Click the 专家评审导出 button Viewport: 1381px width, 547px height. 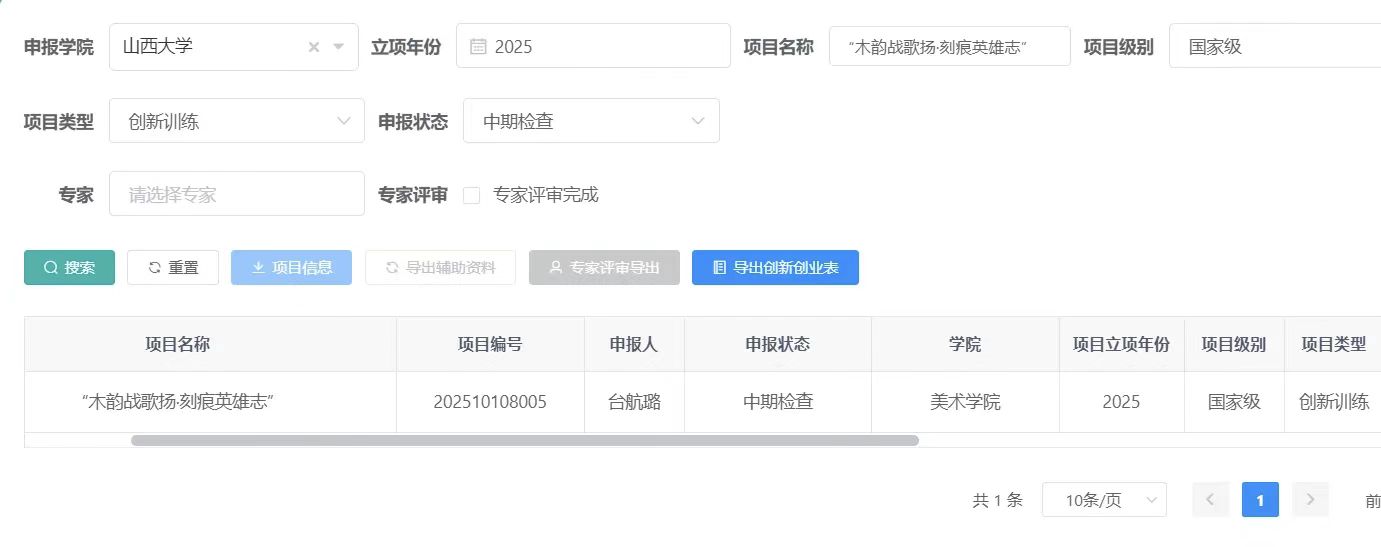[x=604, y=267]
